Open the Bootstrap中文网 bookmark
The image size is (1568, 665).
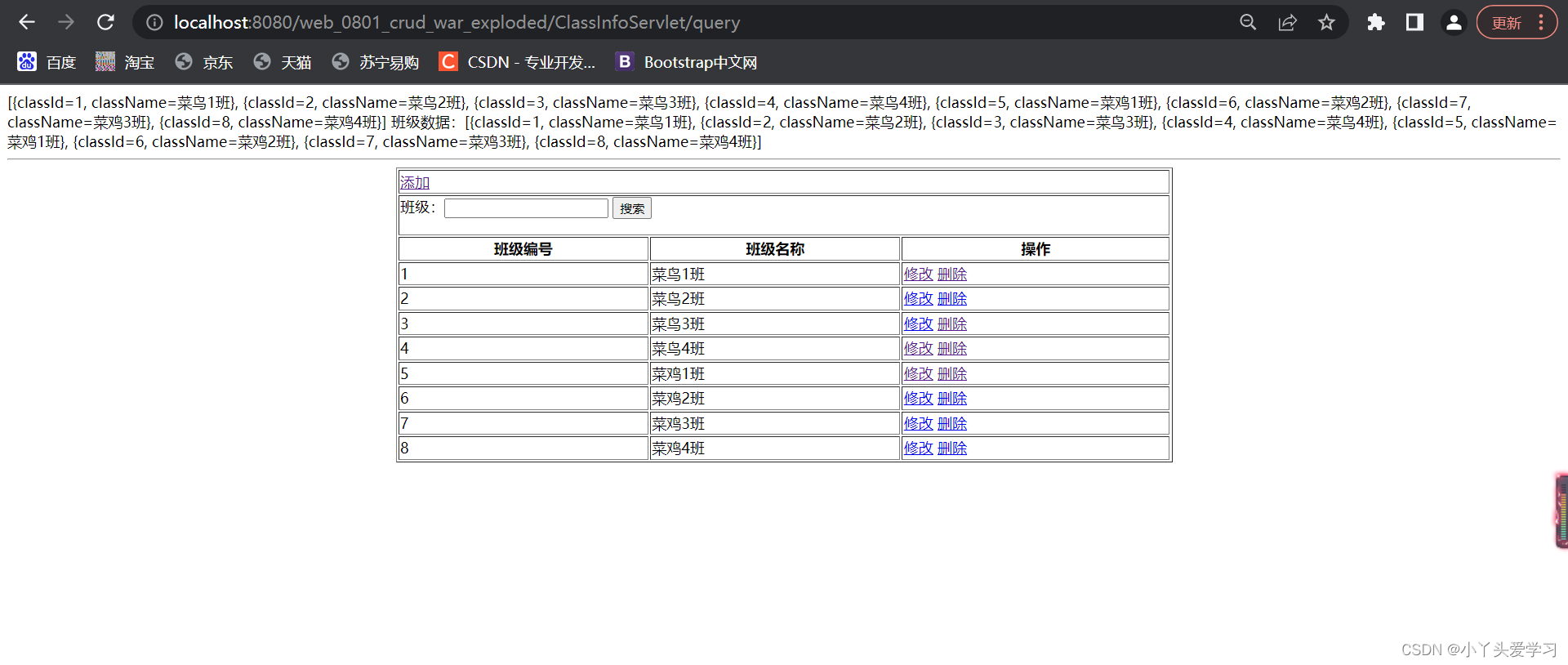pos(687,62)
